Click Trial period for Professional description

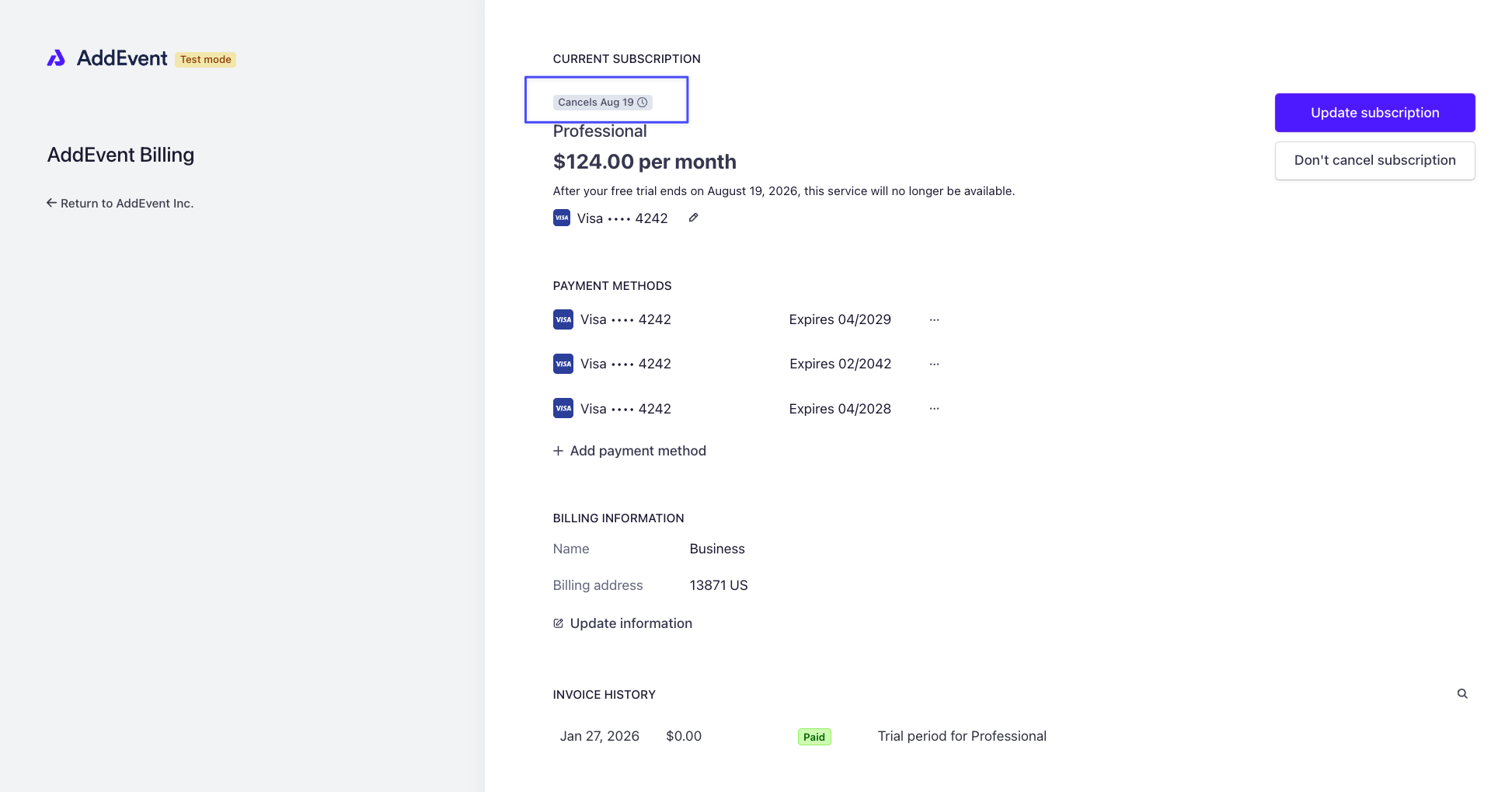pyautogui.click(x=962, y=736)
